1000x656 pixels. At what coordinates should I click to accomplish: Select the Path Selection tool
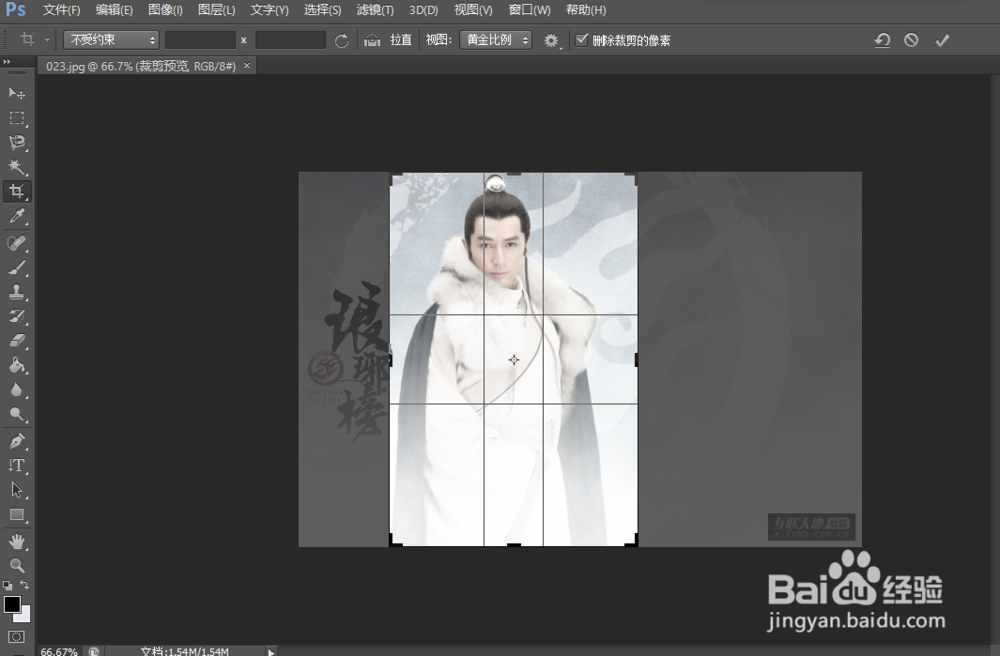click(x=17, y=490)
